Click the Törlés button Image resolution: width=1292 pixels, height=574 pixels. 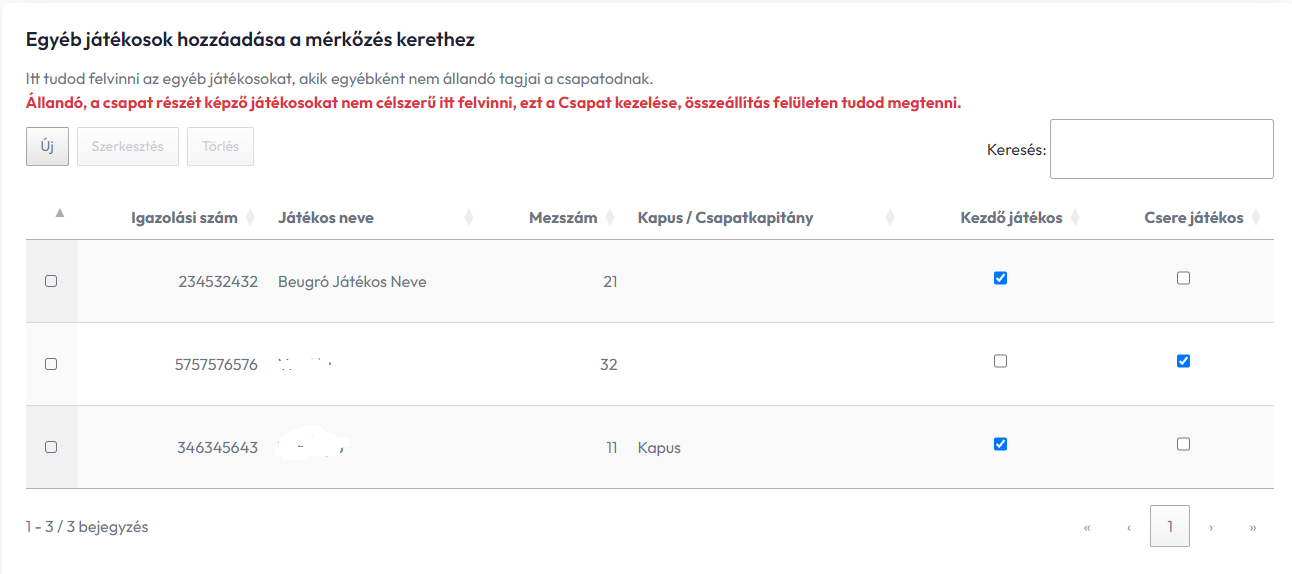click(221, 146)
